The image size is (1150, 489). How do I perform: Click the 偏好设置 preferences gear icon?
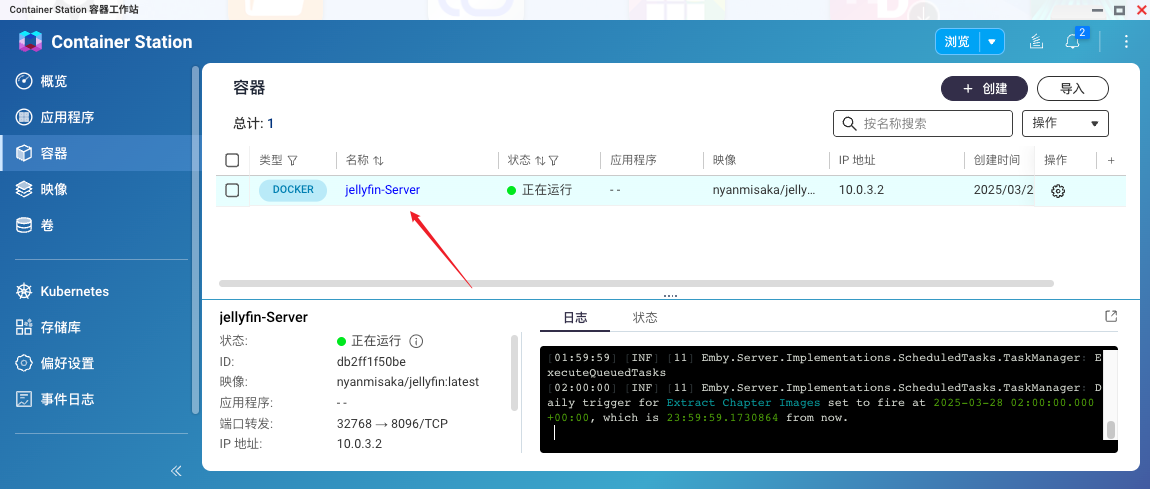24,363
